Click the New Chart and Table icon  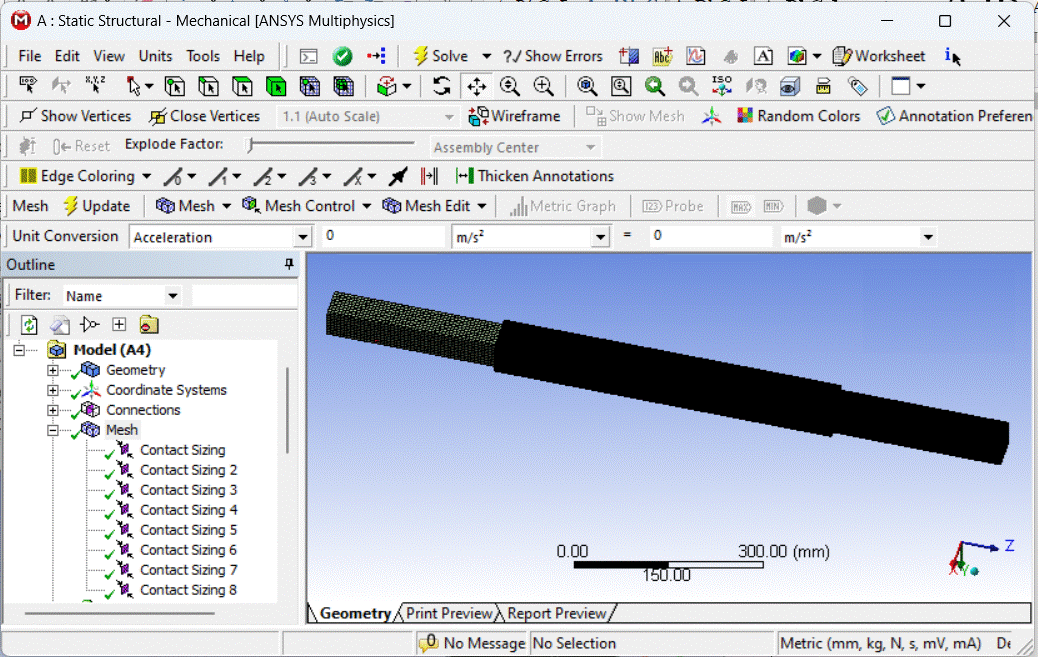696,56
